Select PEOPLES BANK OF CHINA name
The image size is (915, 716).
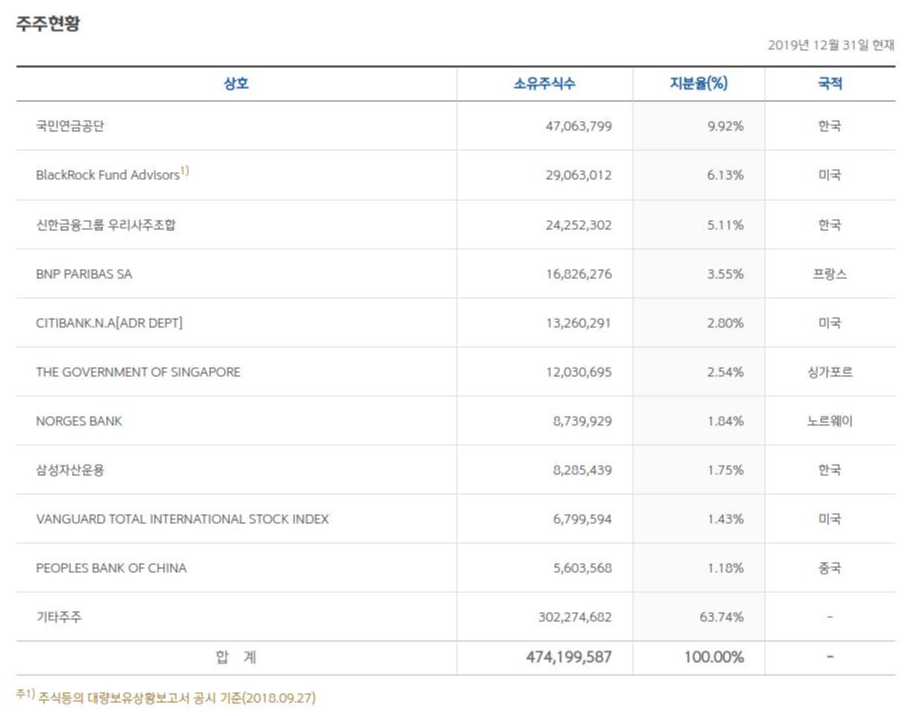click(111, 568)
